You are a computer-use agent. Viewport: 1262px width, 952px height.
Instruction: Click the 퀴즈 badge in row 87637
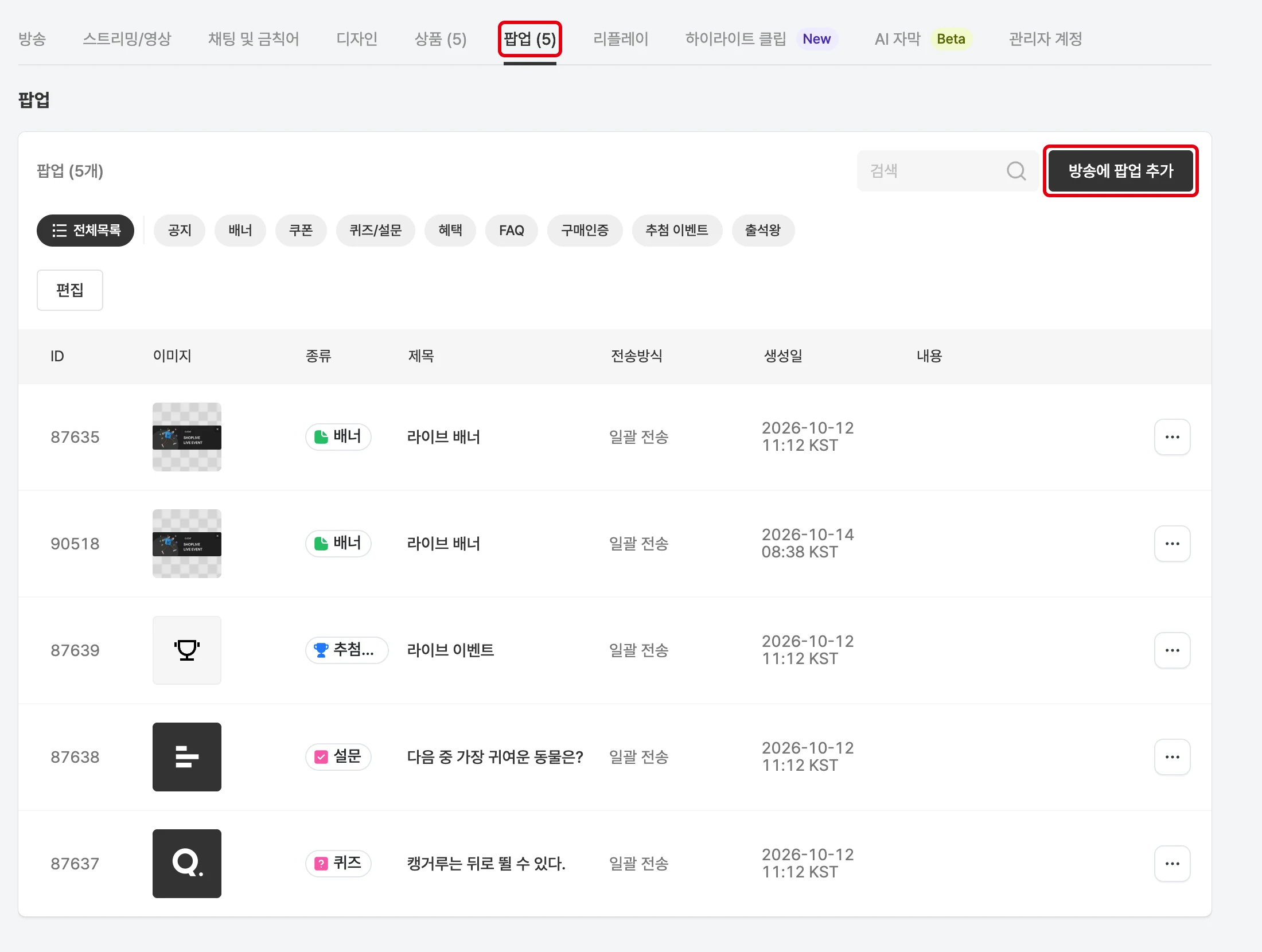point(338,864)
